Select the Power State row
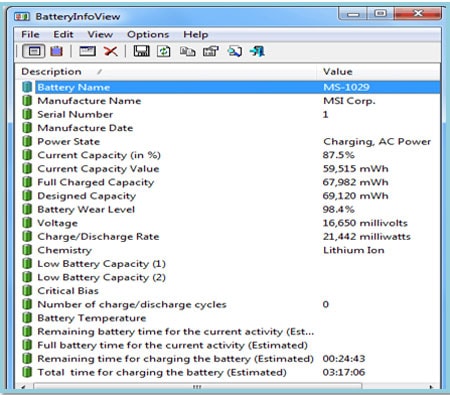 [228, 141]
